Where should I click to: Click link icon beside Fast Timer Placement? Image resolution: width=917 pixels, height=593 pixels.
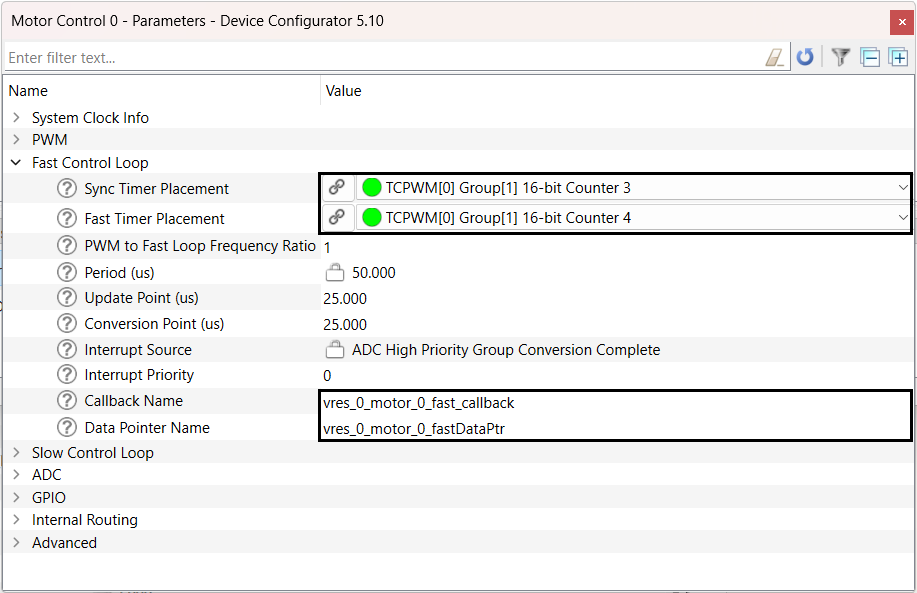(x=336, y=218)
